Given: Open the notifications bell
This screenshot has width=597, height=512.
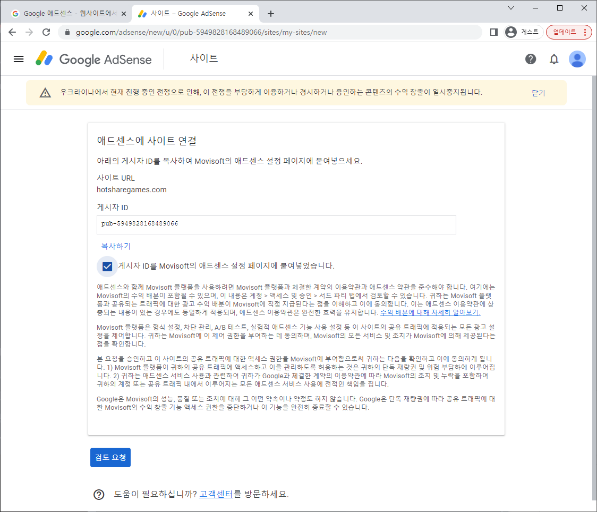Looking at the screenshot, I should pyautogui.click(x=554, y=59).
